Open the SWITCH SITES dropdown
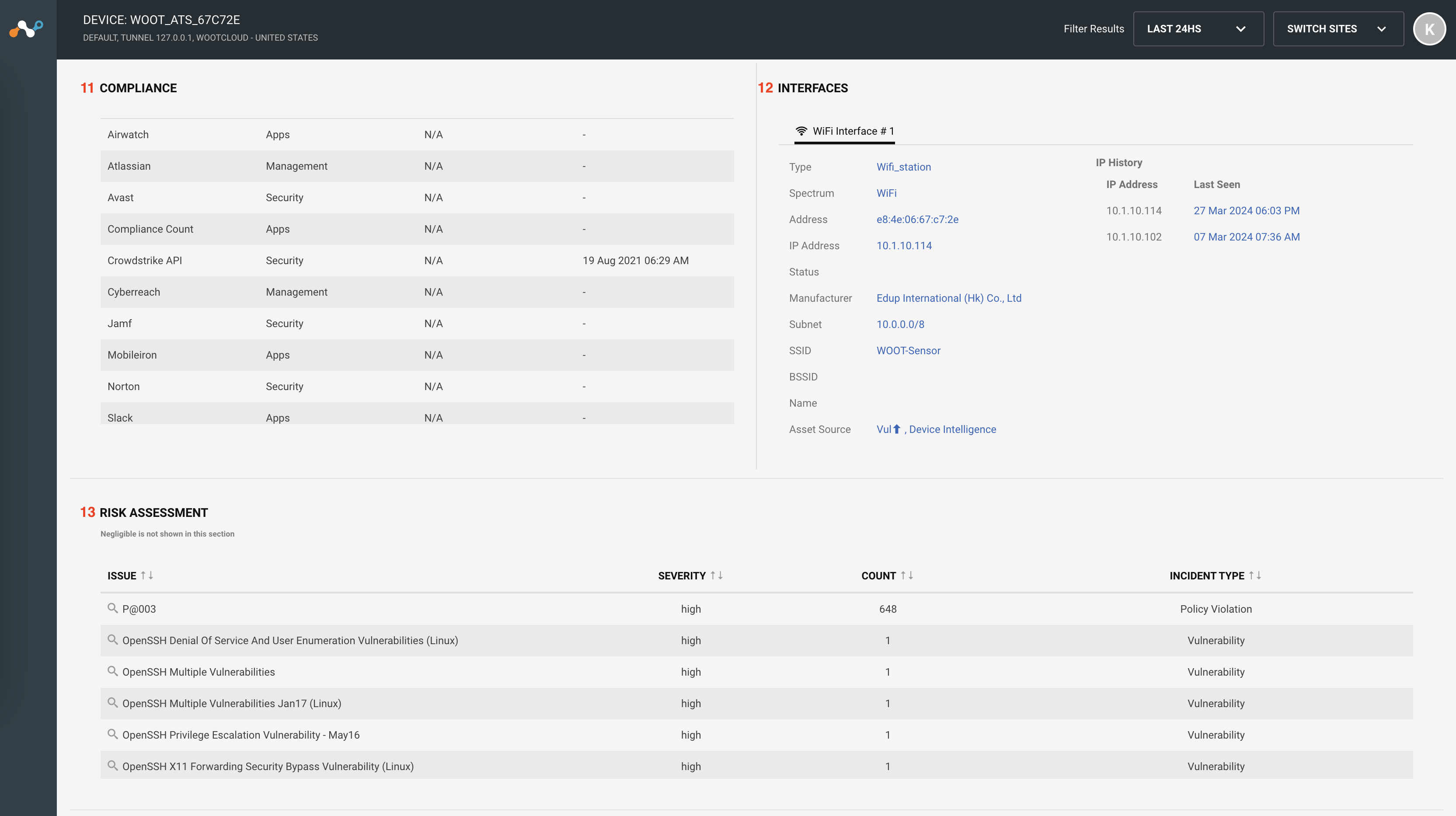 tap(1338, 29)
